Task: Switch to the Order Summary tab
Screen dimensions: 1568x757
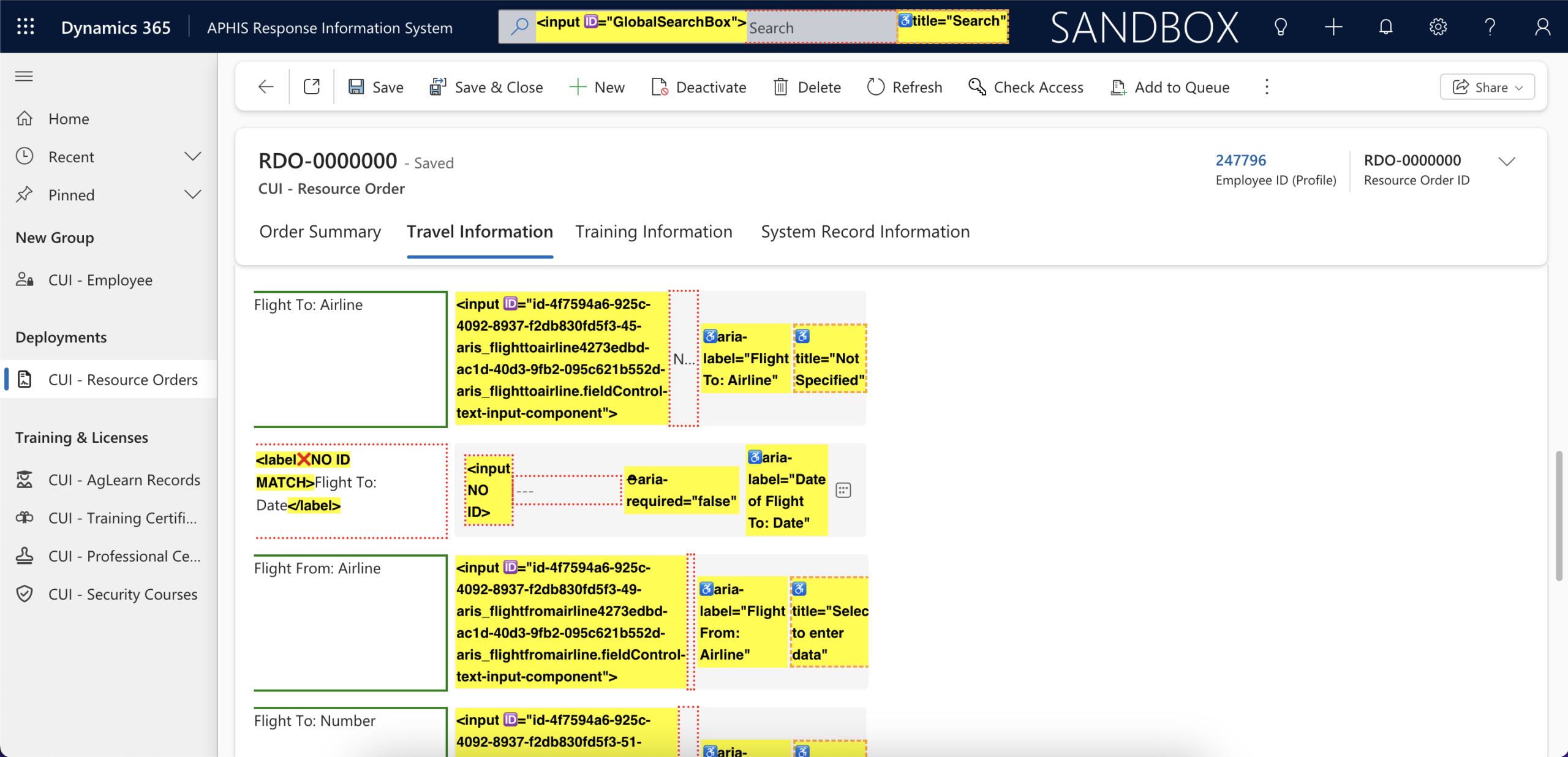Action: (x=320, y=232)
